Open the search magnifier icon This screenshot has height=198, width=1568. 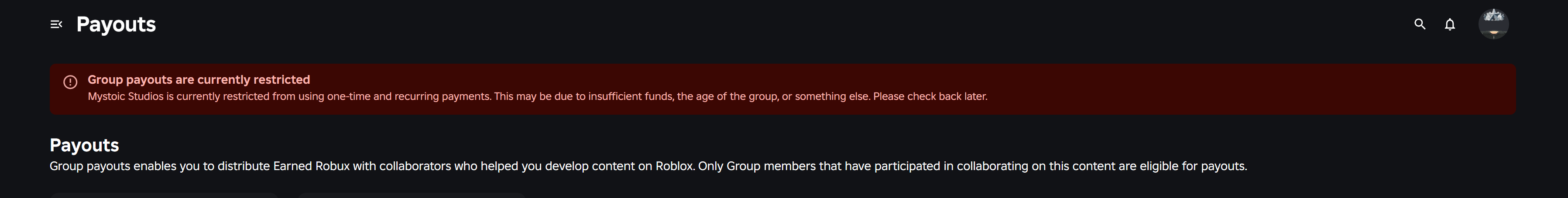1420,24
